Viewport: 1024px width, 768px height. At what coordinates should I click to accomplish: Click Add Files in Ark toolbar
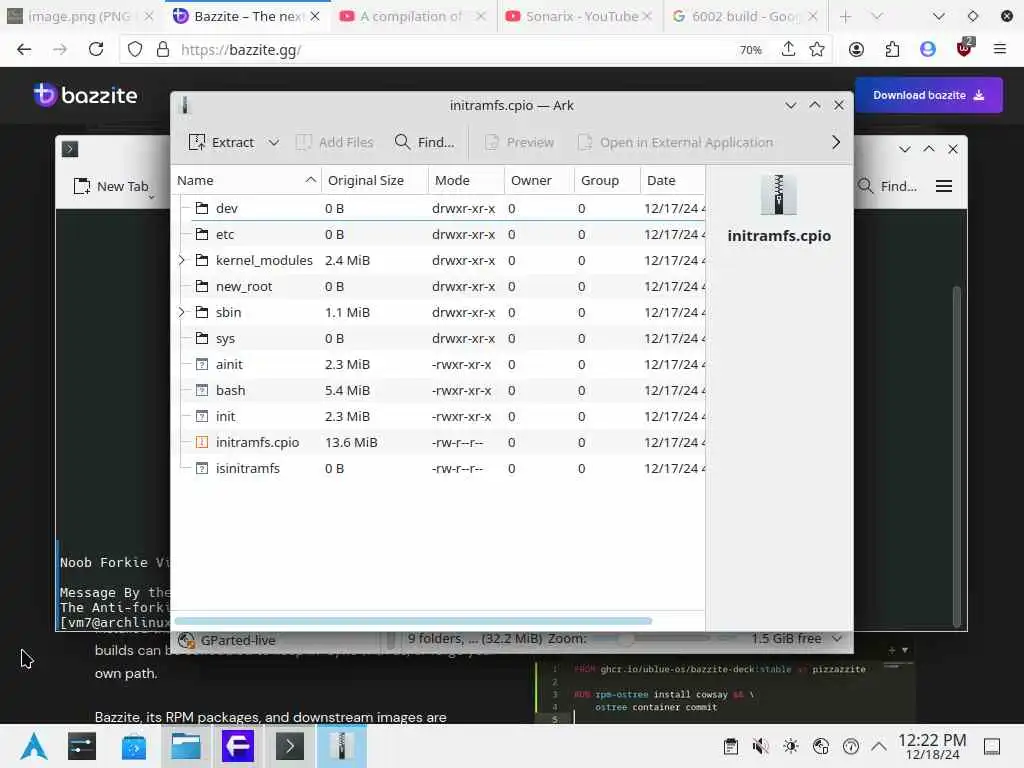[334, 142]
